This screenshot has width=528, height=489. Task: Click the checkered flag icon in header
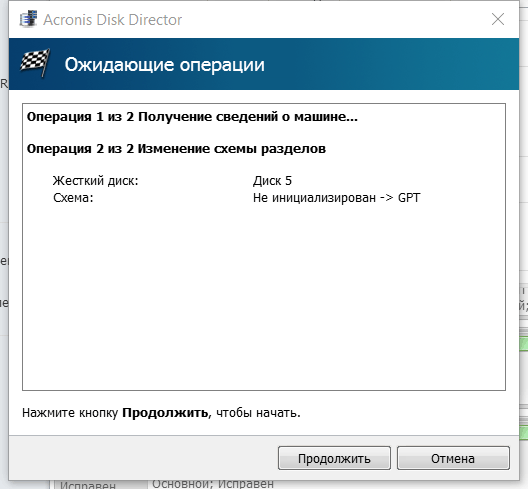coord(35,63)
